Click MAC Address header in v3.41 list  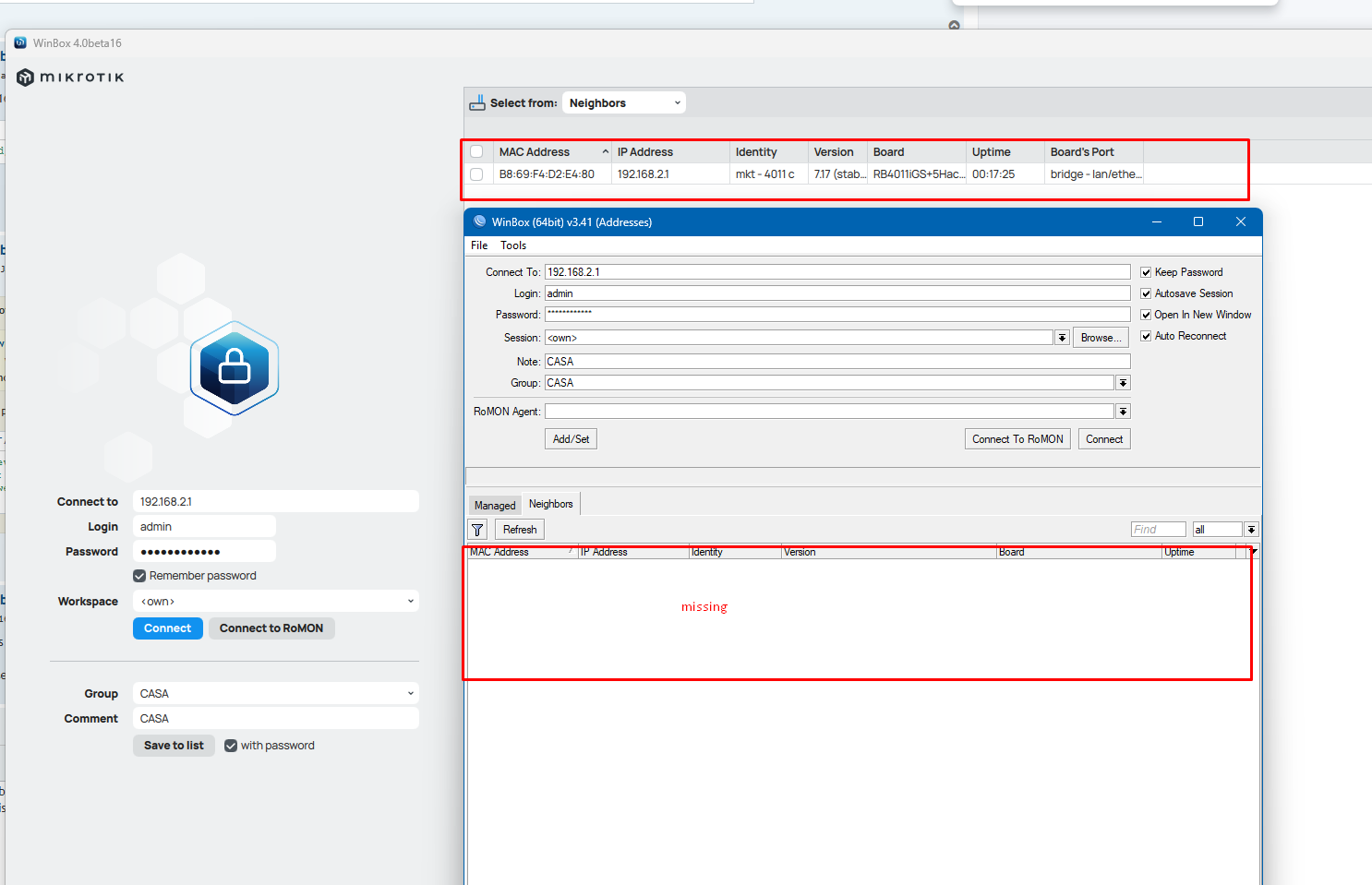pos(523,552)
